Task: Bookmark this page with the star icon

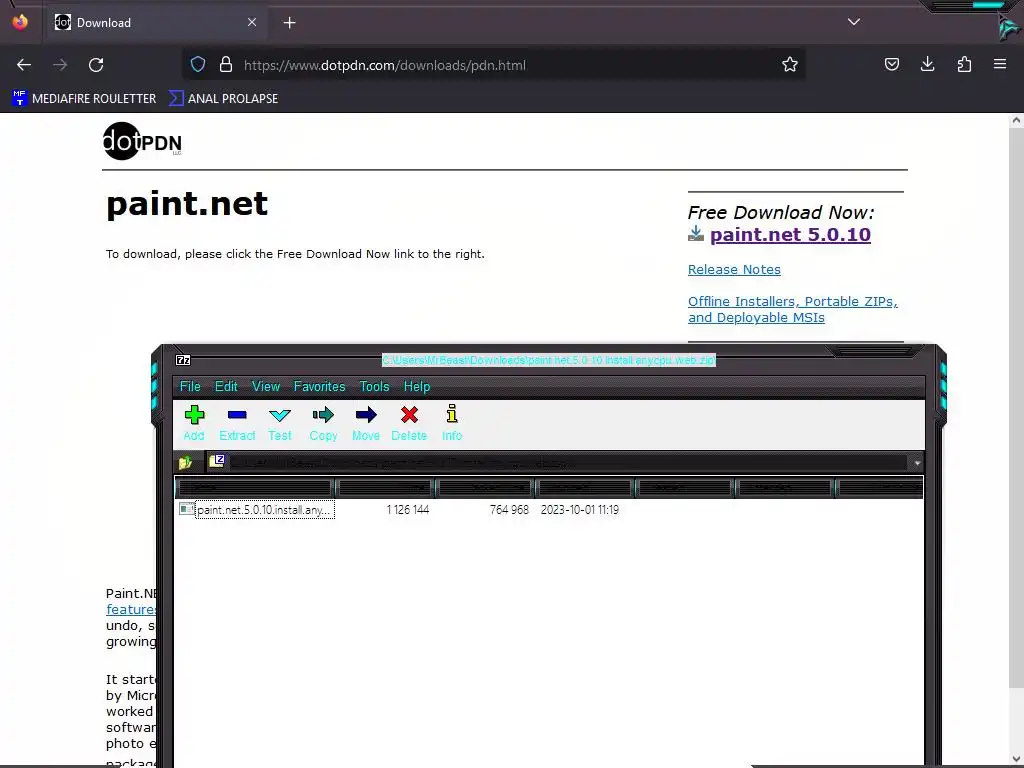Action: point(790,64)
